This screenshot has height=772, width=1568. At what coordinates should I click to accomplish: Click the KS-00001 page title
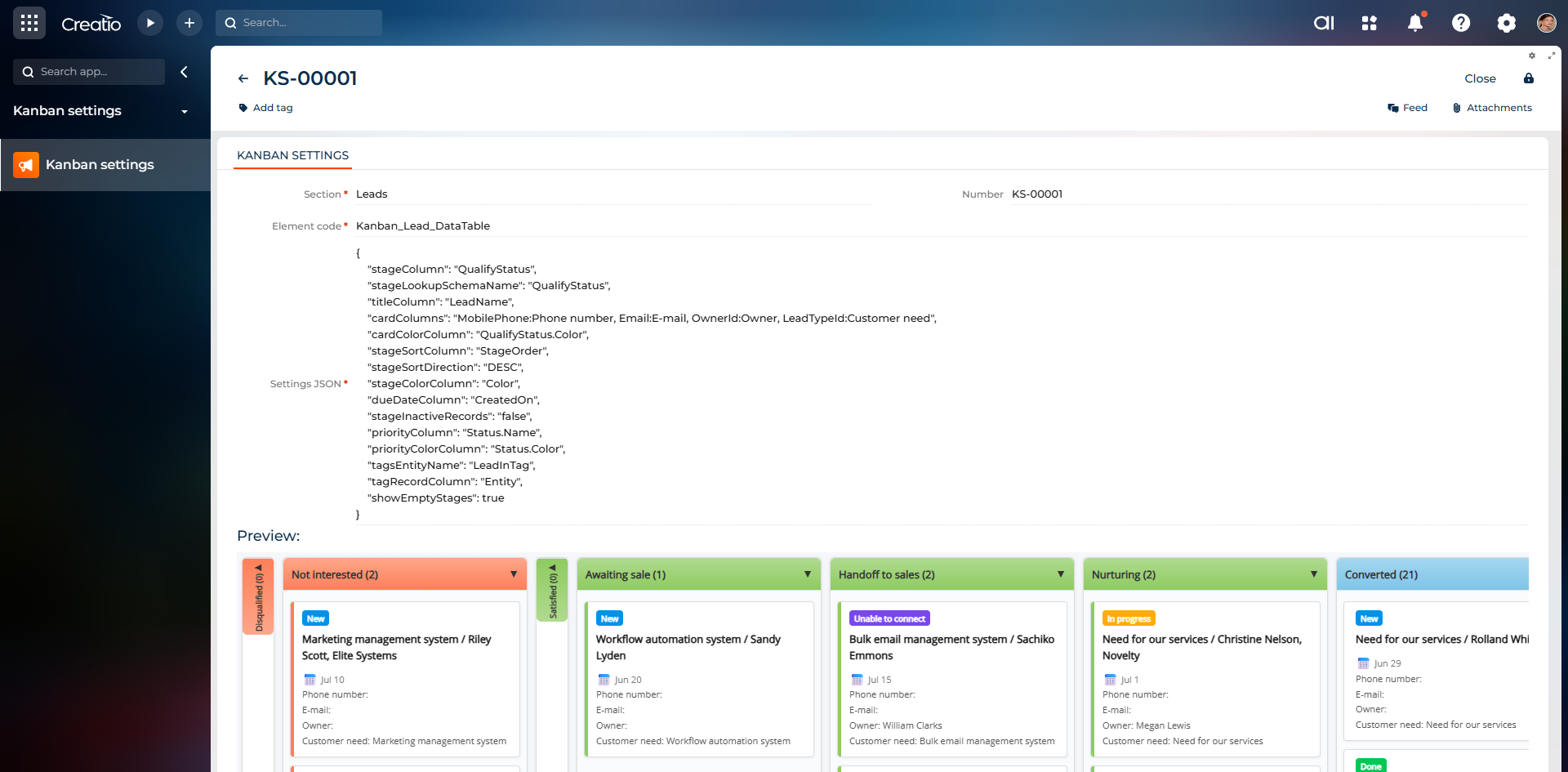point(310,78)
